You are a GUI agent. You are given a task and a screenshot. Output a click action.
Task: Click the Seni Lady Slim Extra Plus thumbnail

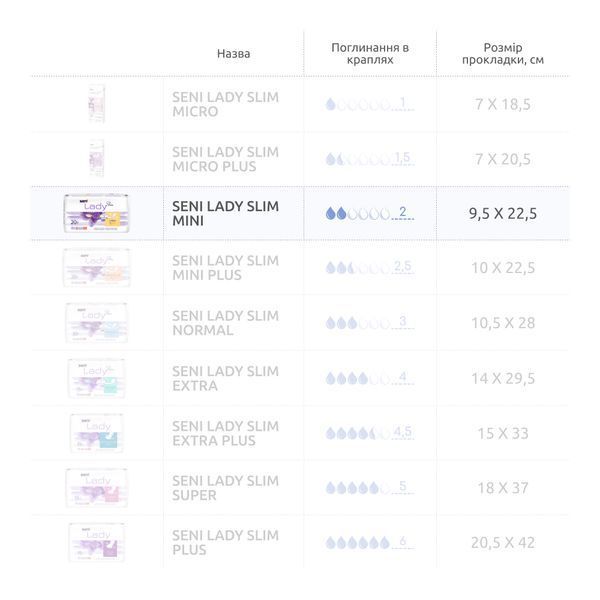pyautogui.click(x=96, y=433)
